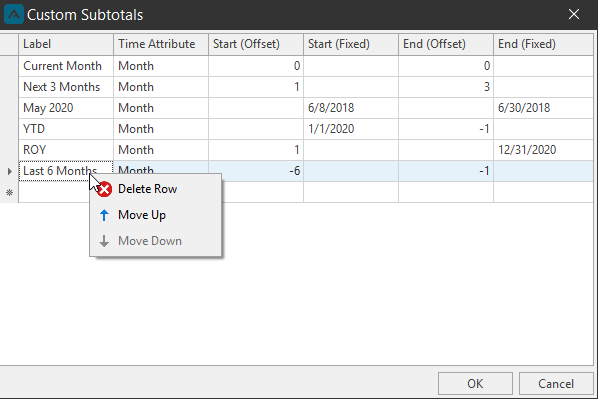Choose Move Up from the context menu
Image resolution: width=598 pixels, height=399 pixels.
156,215
